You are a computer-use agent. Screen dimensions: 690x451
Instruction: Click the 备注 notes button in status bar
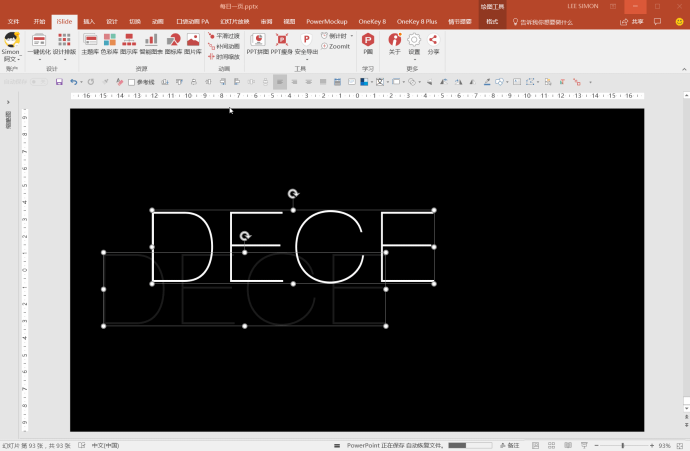[509, 445]
